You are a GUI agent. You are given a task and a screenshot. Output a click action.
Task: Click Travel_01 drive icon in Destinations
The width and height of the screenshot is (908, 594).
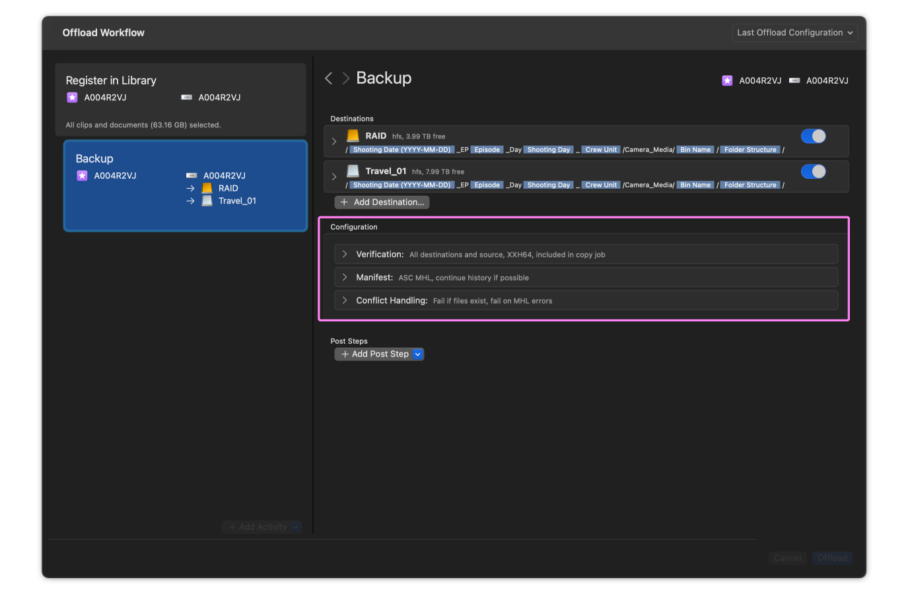353,171
